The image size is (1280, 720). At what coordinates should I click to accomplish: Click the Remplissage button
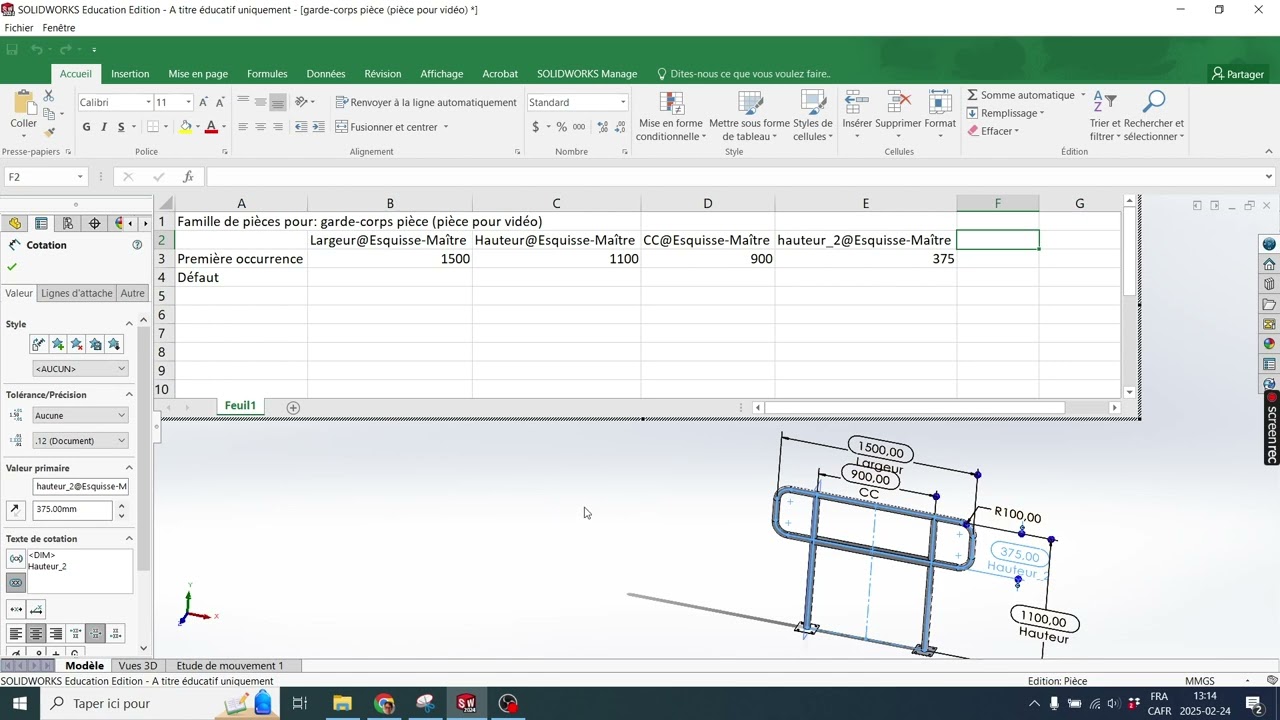point(1005,113)
